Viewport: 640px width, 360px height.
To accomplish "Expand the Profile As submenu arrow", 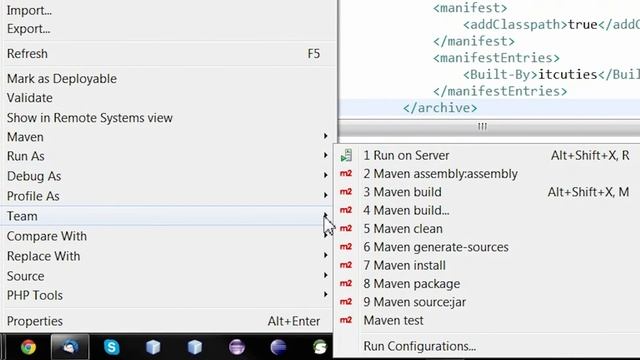I will click(x=325, y=196).
